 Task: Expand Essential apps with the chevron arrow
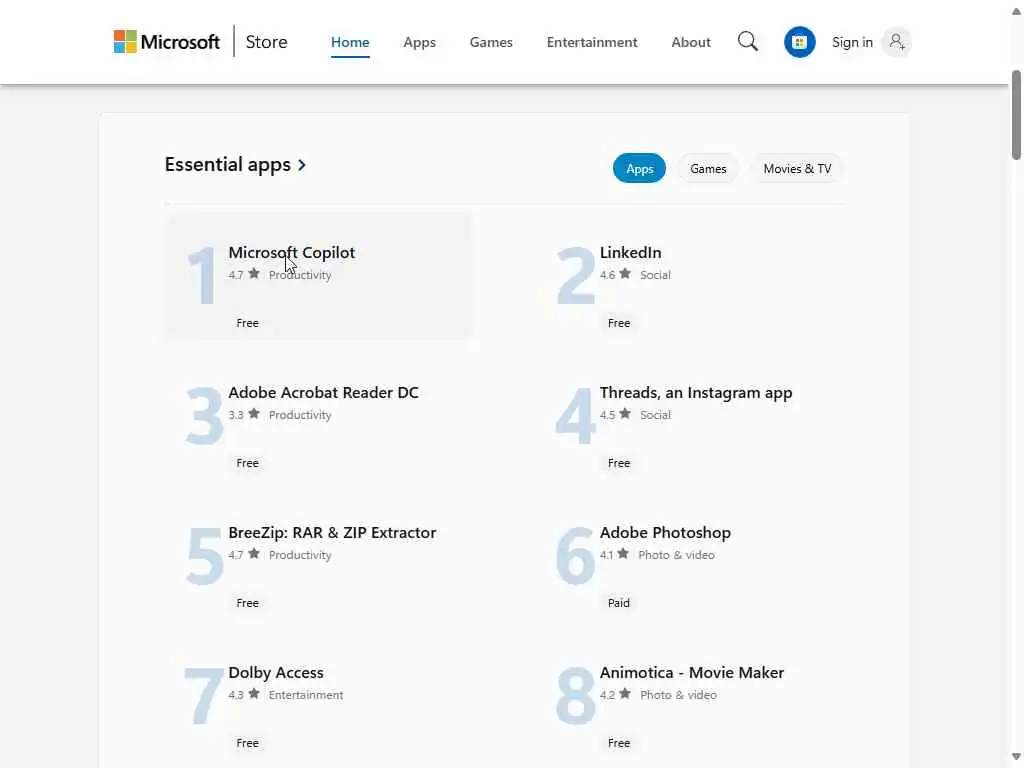pos(302,165)
